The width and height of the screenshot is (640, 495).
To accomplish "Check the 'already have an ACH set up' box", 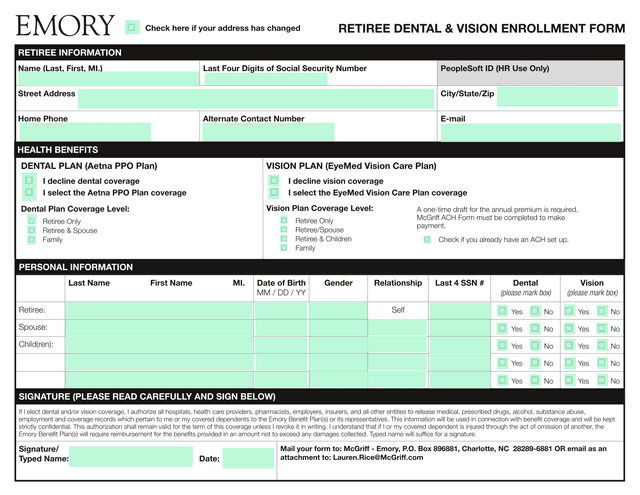I will [x=427, y=239].
